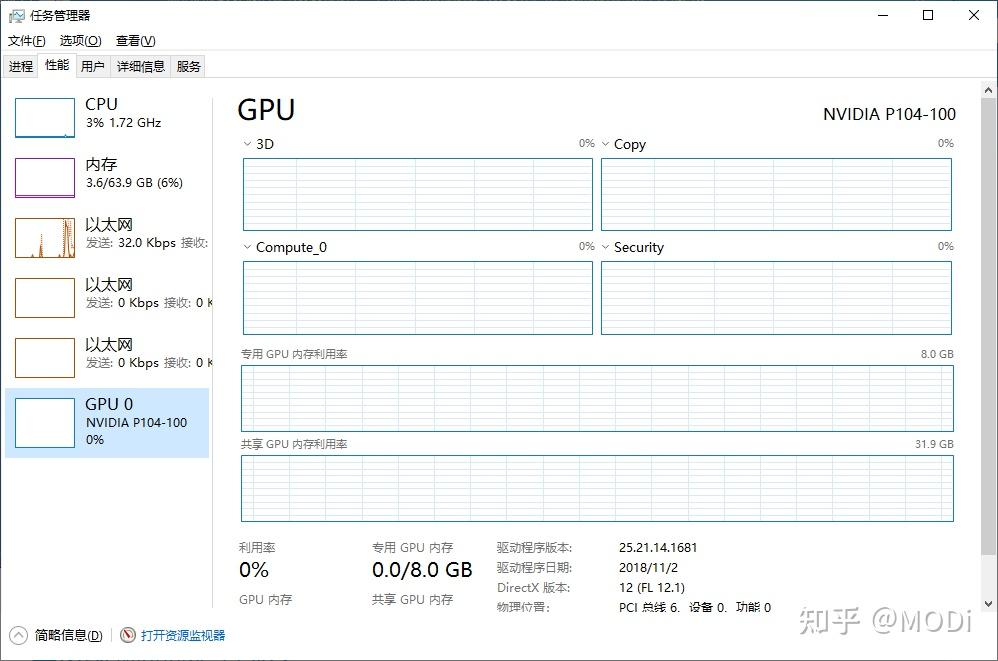Click the collapse arrow icon beside 简略信息

point(19,635)
